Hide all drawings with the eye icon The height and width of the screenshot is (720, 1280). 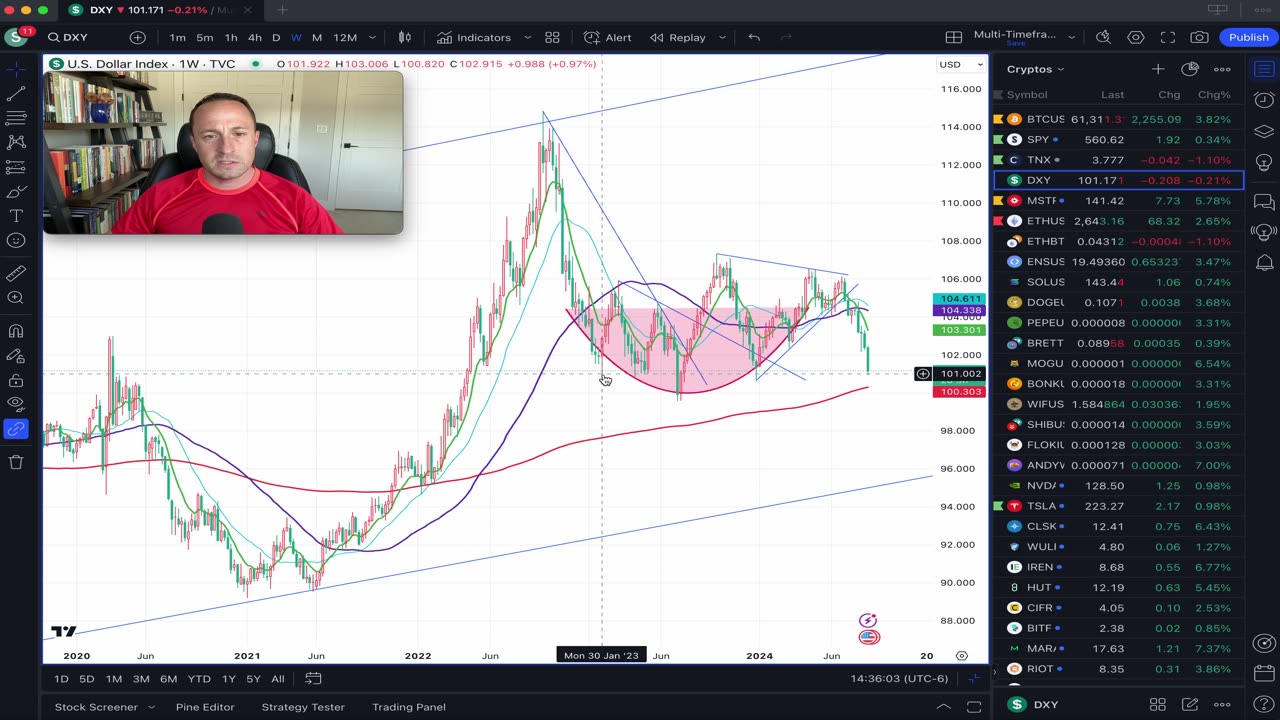pyautogui.click(x=16, y=404)
